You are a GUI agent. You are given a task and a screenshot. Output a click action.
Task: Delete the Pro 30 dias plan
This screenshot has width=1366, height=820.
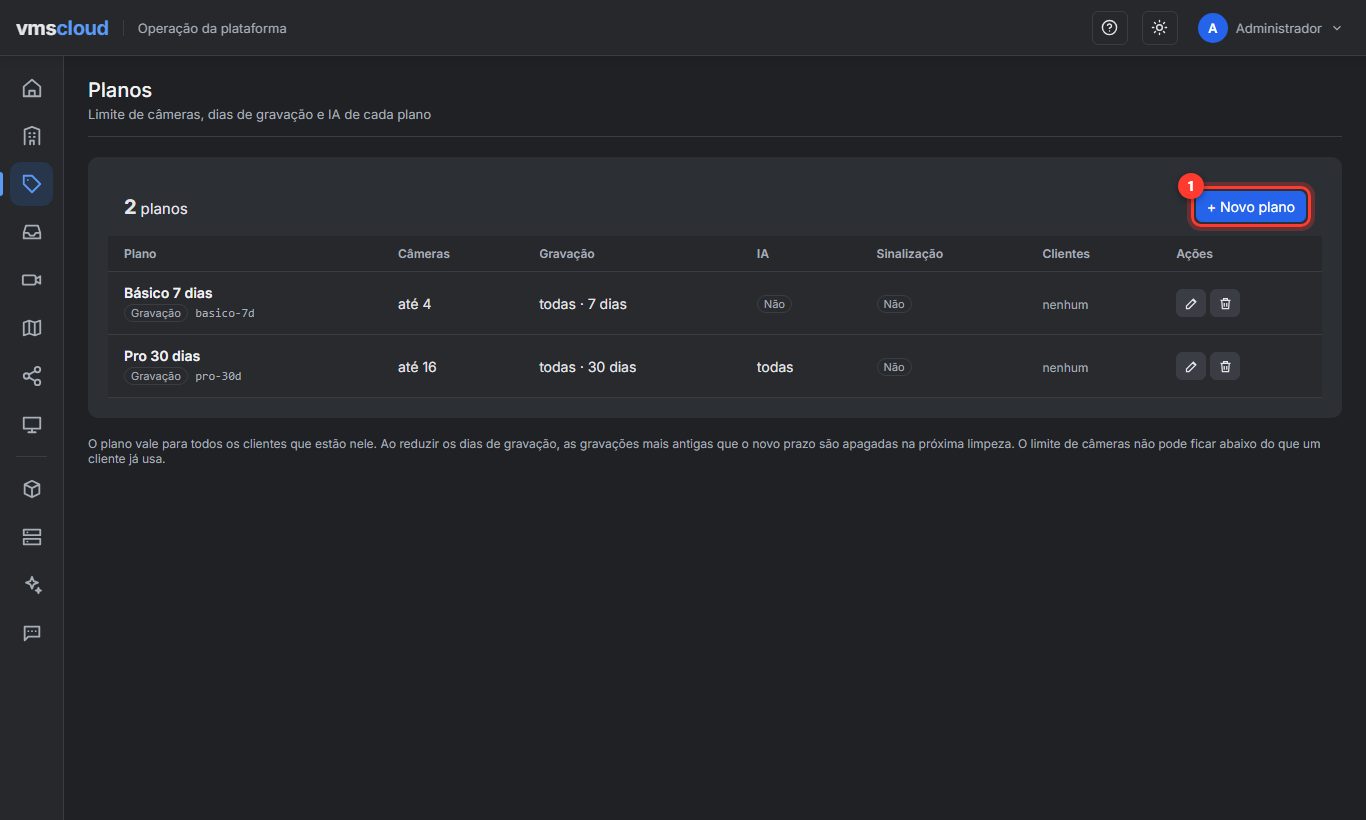[1225, 366]
